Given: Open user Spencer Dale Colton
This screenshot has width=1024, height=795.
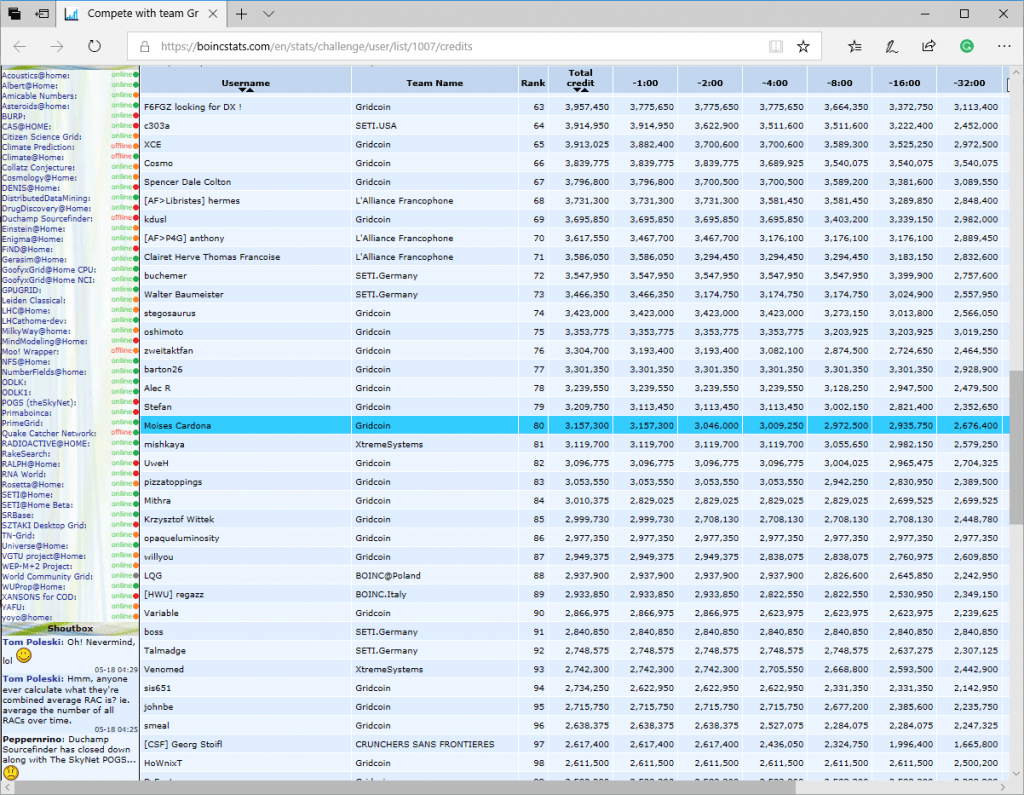Looking at the screenshot, I should point(187,182).
